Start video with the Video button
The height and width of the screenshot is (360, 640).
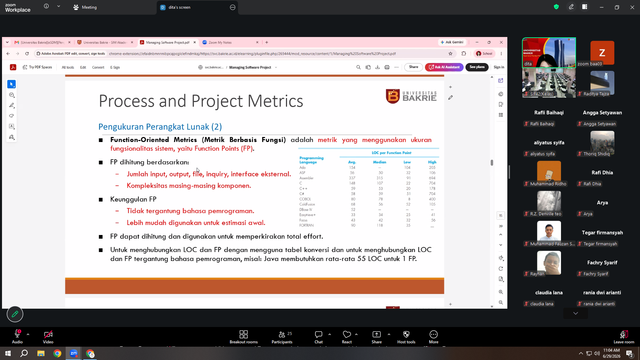48,336
